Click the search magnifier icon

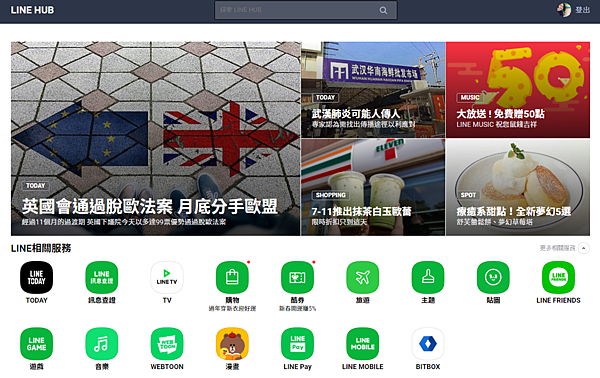(x=383, y=10)
